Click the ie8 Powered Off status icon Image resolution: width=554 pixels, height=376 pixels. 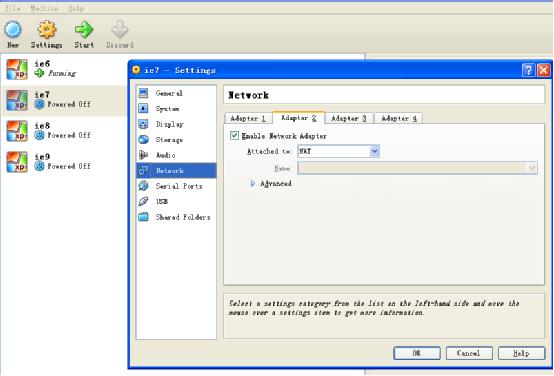[x=39, y=135]
